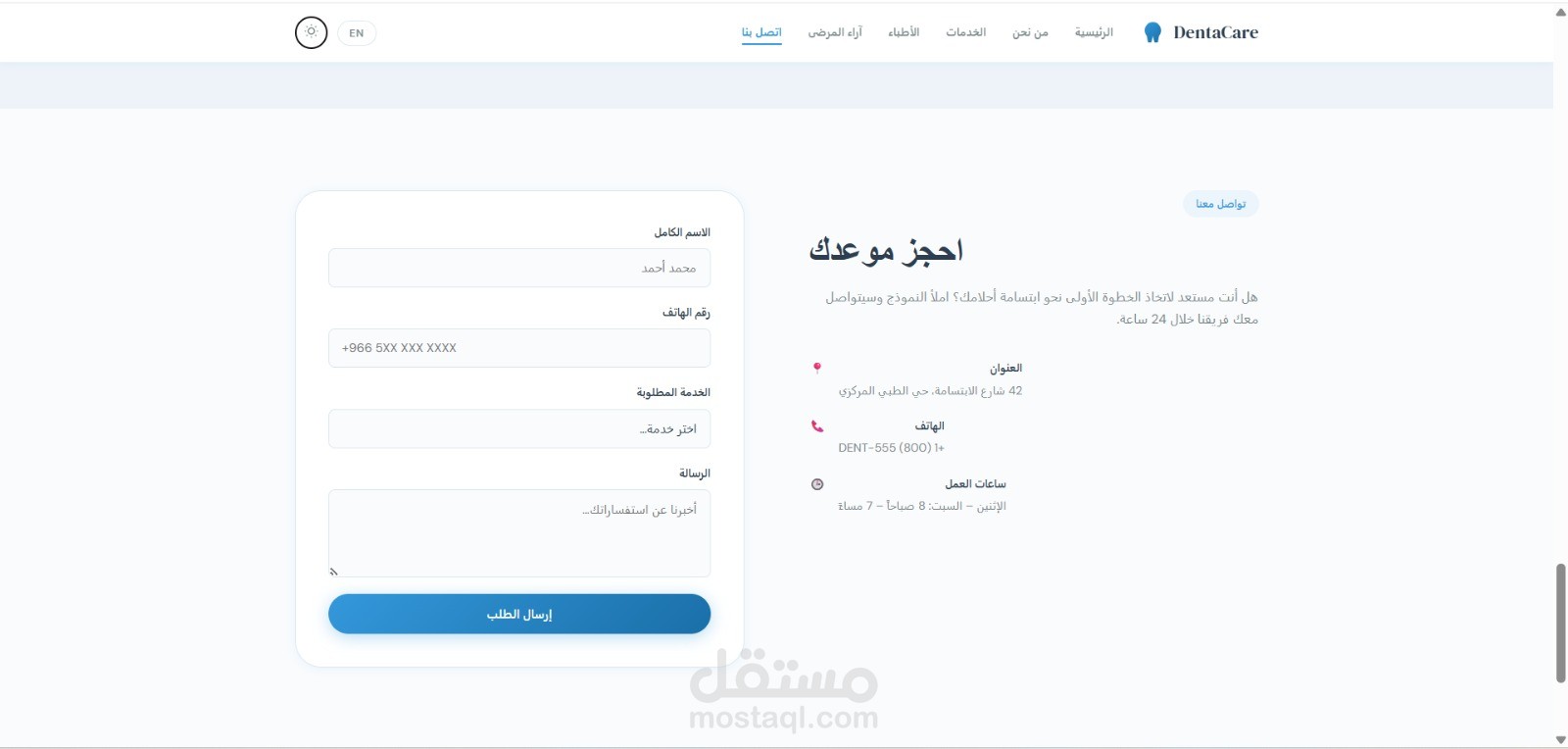Viewport: 1568px width, 749px height.
Task: Open the الخدمة المطلوبة service dropdown
Action: point(519,428)
